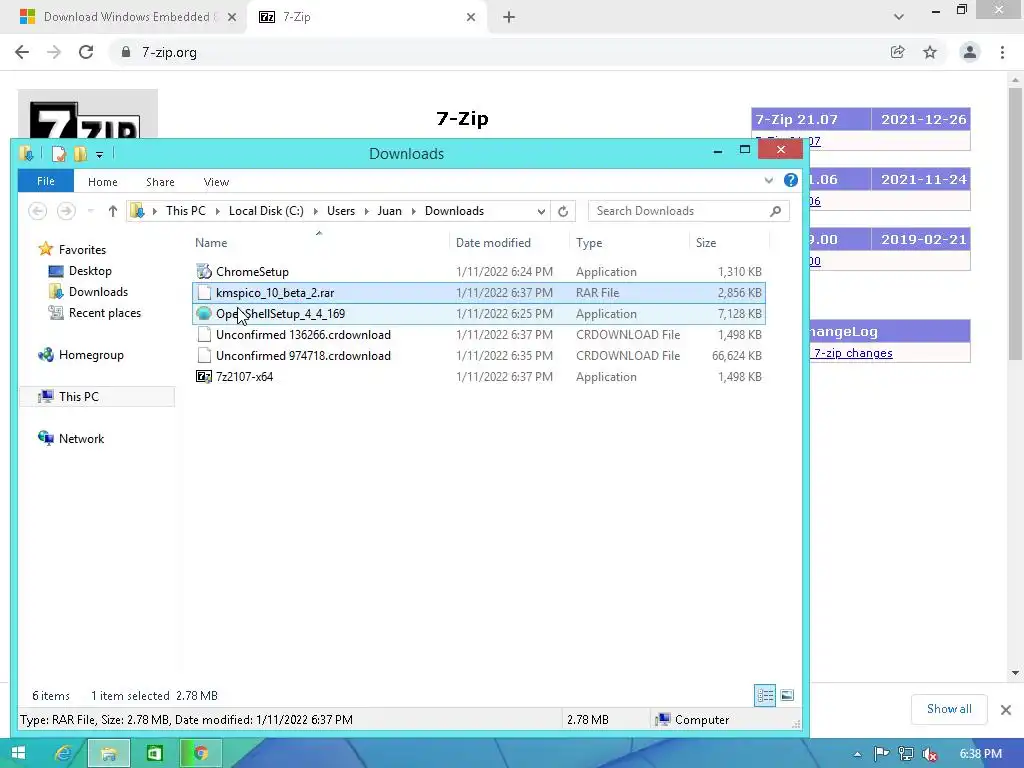Open Chrome three-dot menu

(1002, 52)
